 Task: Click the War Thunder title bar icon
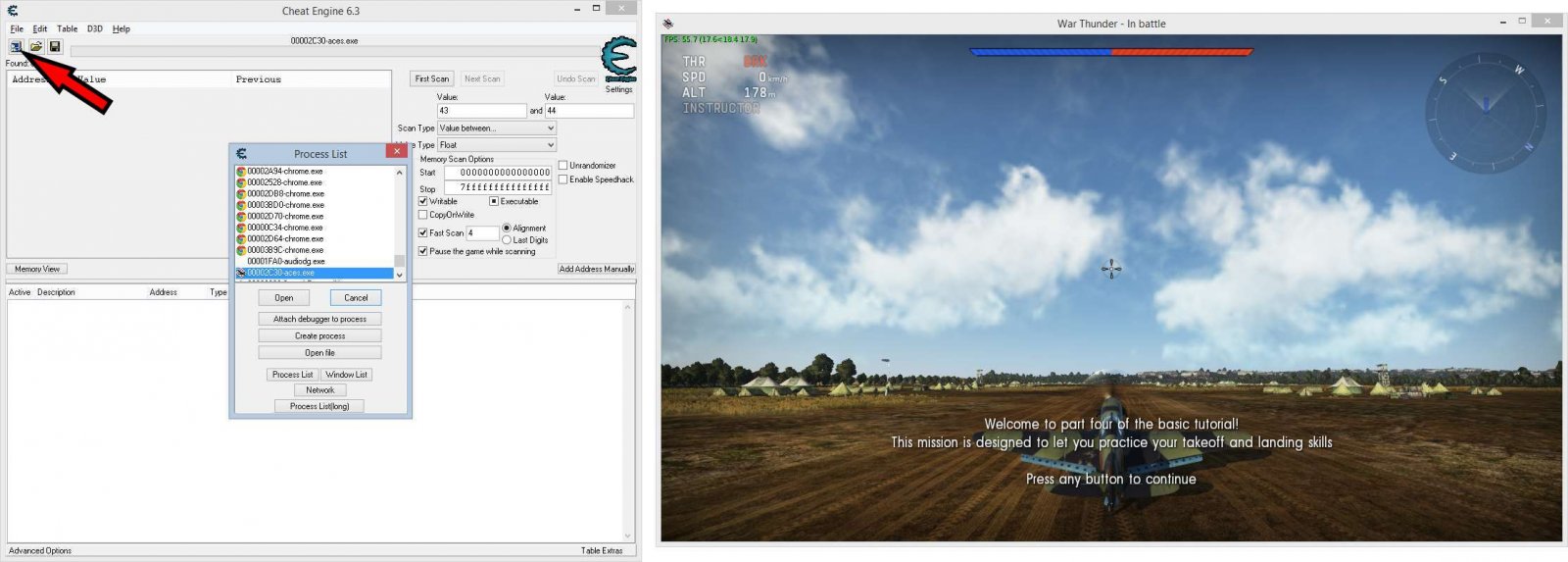click(x=668, y=24)
